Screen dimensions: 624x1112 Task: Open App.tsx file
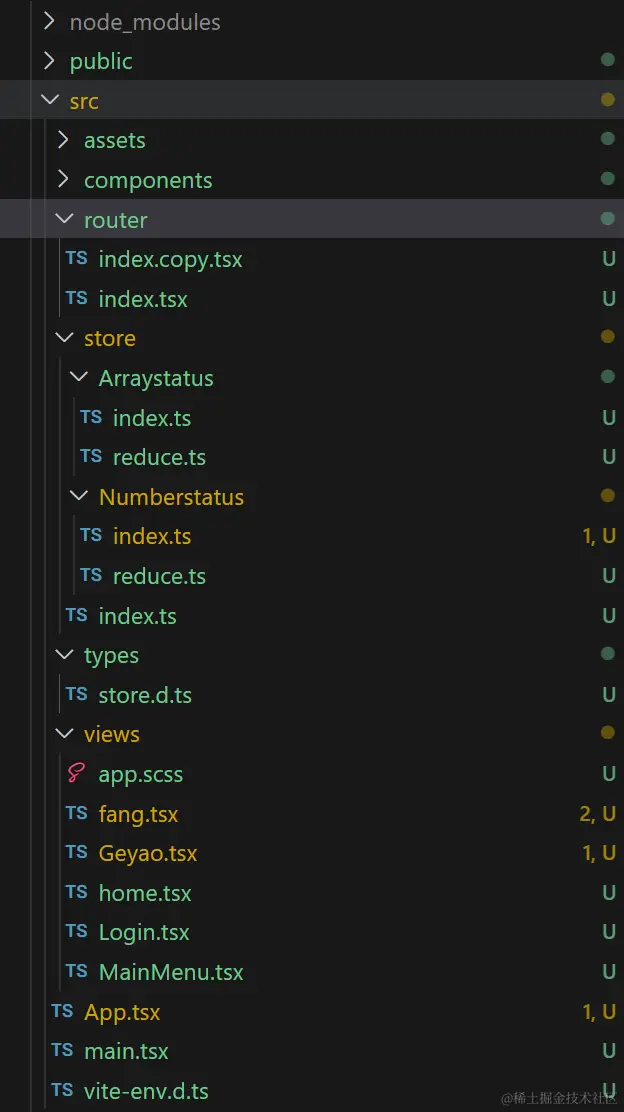point(122,1012)
